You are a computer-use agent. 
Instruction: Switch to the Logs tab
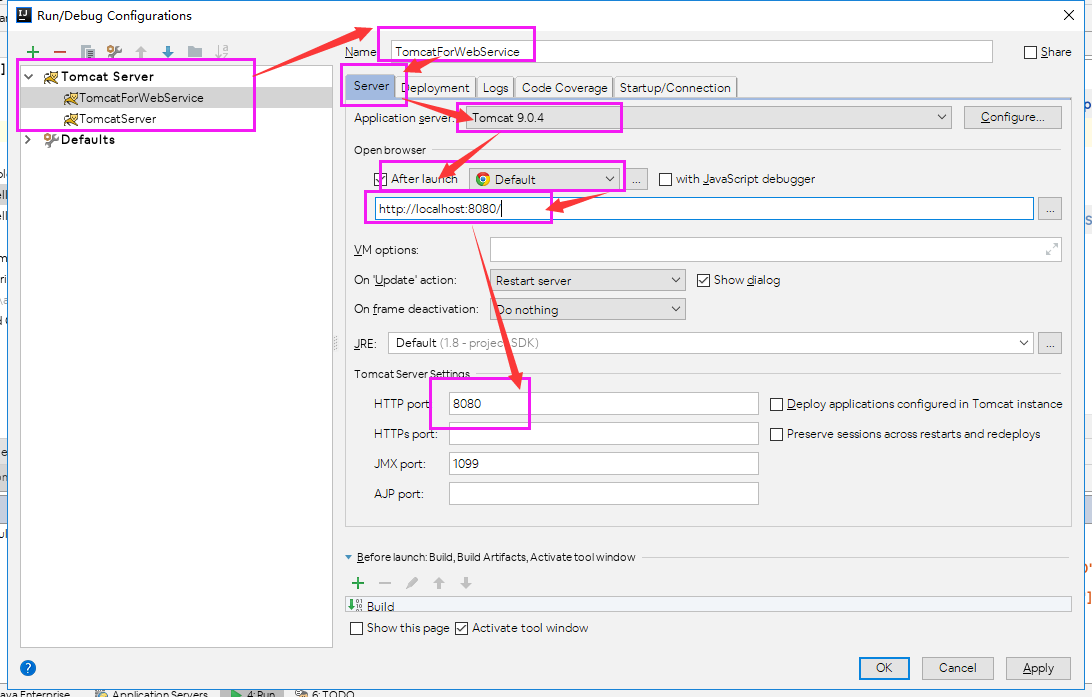(x=495, y=88)
